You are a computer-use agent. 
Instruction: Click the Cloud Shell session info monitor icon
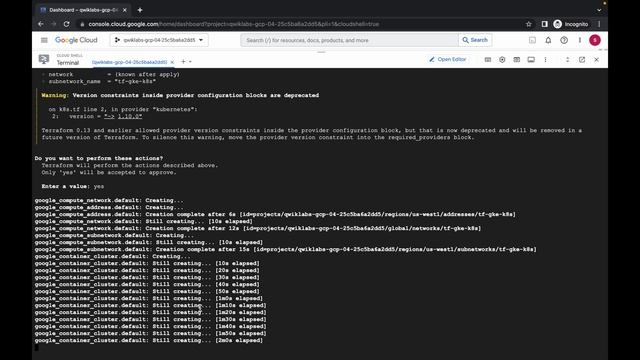(531, 60)
